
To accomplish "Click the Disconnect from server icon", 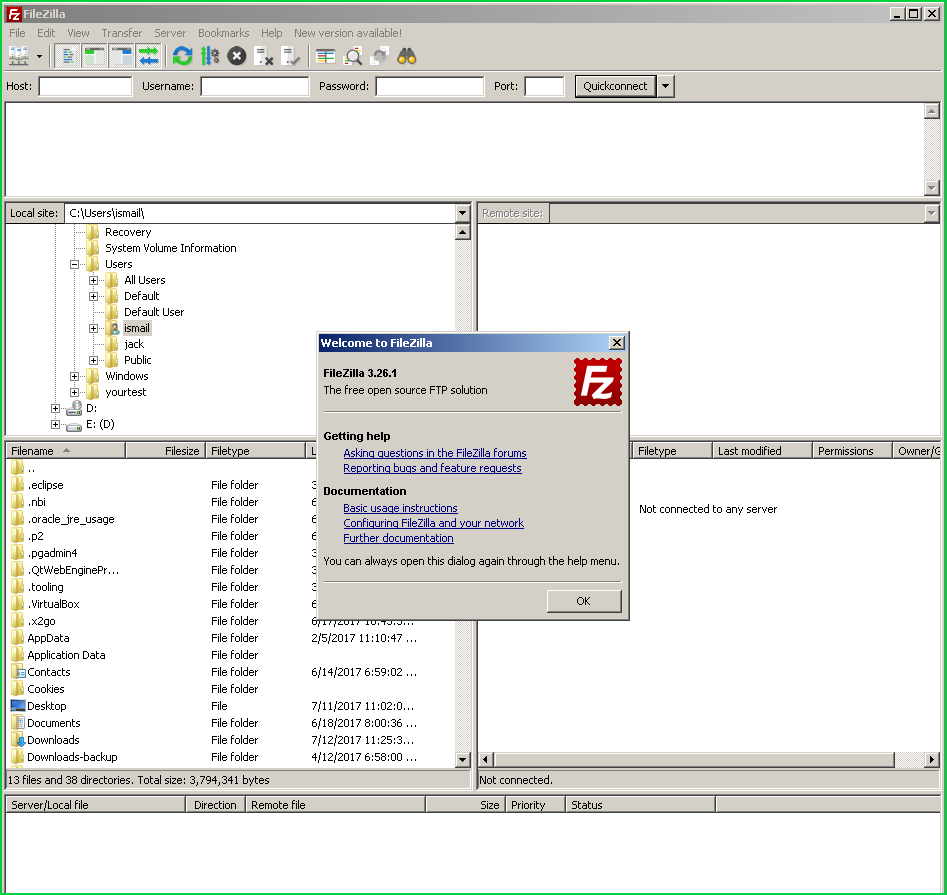I will pyautogui.click(x=264, y=57).
